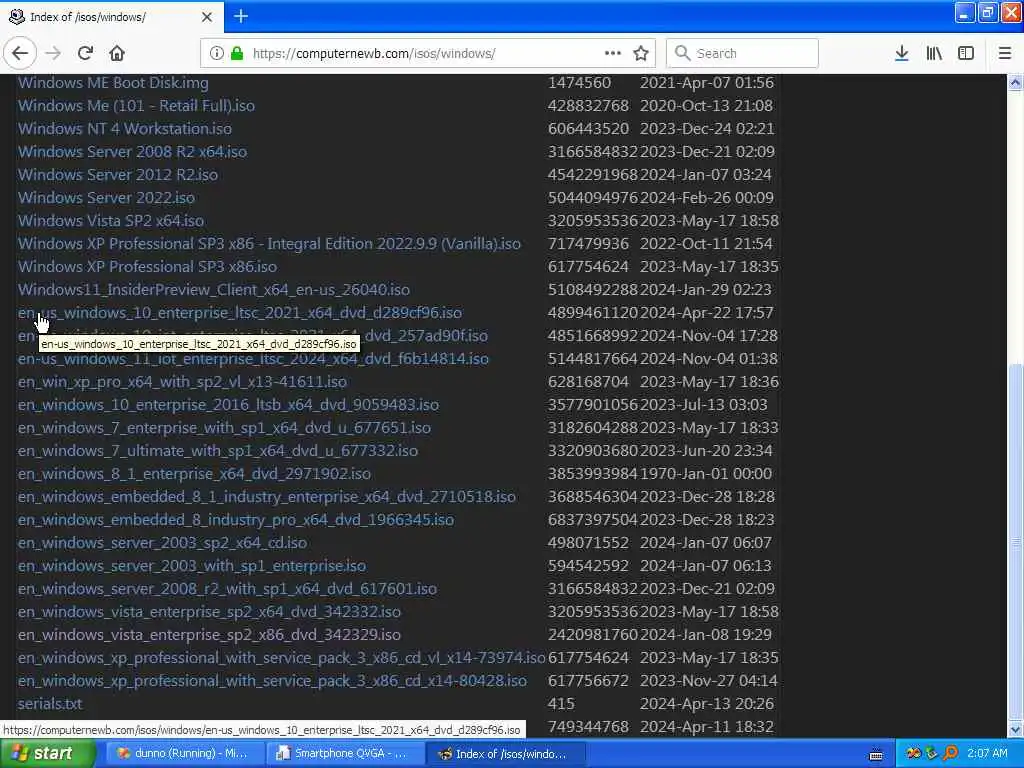
Task: Click Windows11_InsiderPreview_Client_x64_en-us_26040.iso link
Action: click(x=214, y=289)
